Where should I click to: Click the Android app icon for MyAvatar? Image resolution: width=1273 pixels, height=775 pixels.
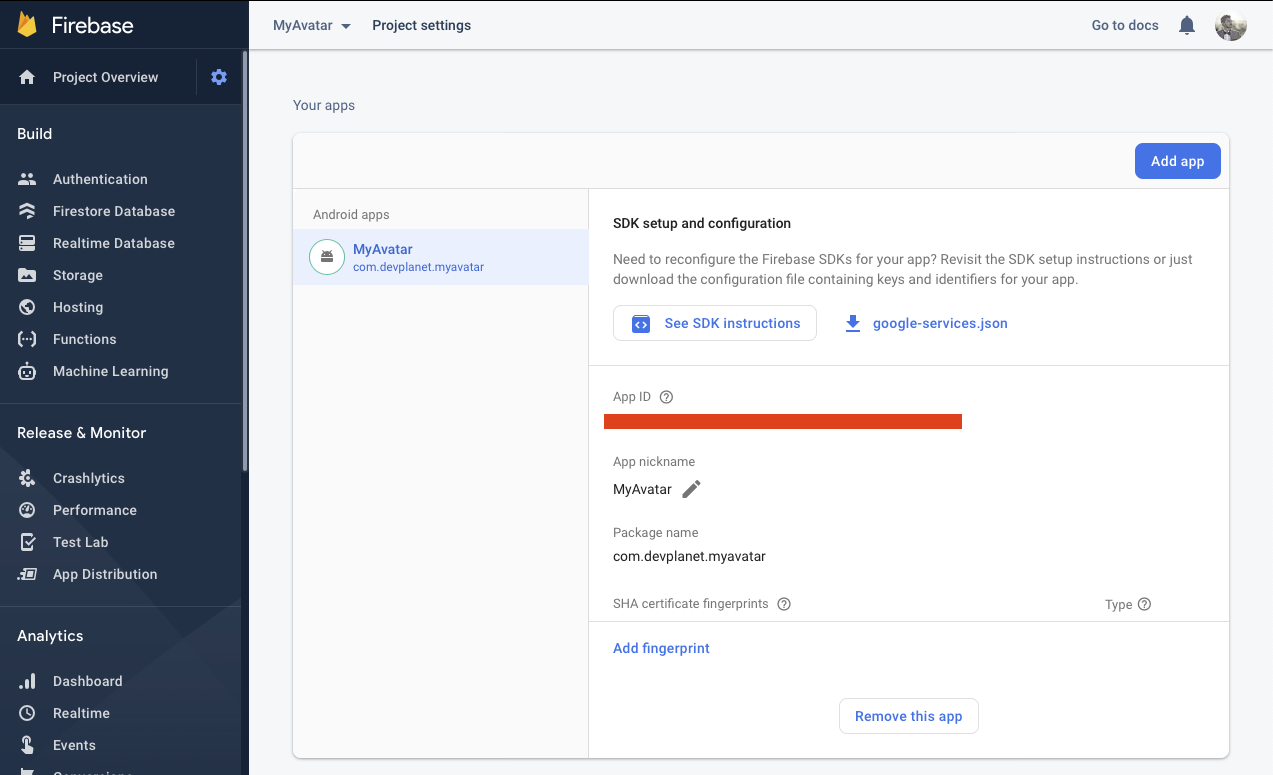[x=326, y=257]
